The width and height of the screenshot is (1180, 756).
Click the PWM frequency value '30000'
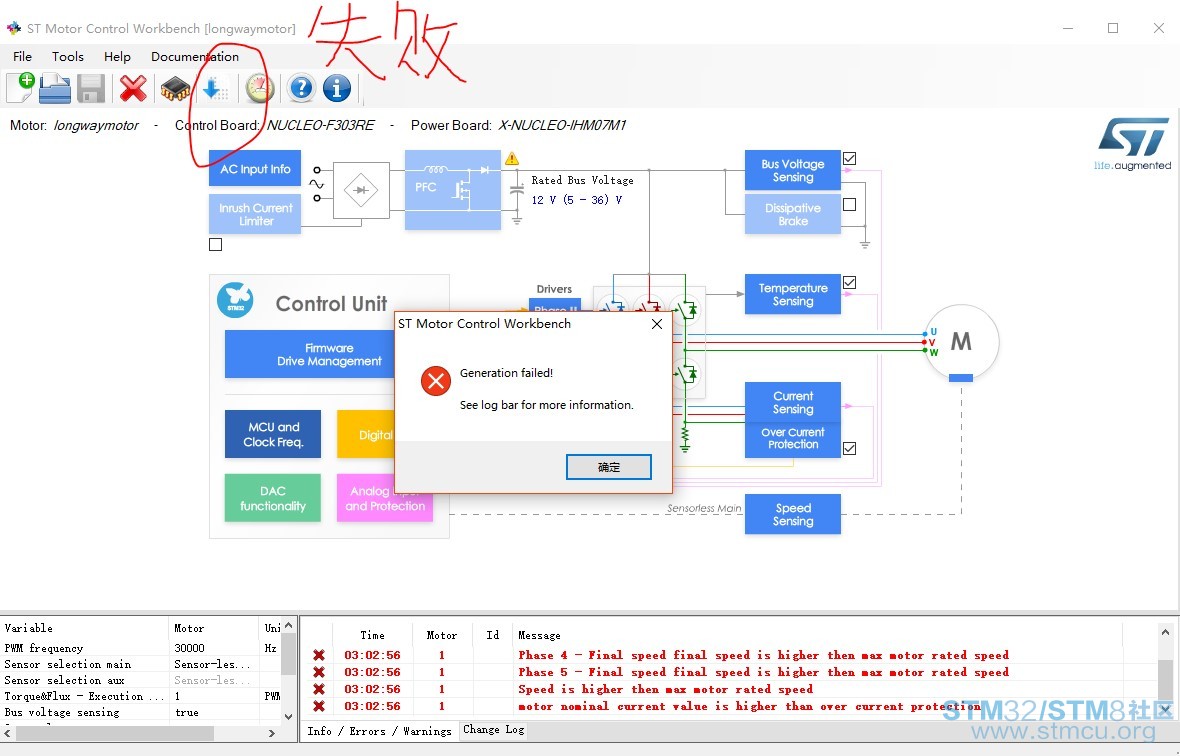(x=190, y=648)
